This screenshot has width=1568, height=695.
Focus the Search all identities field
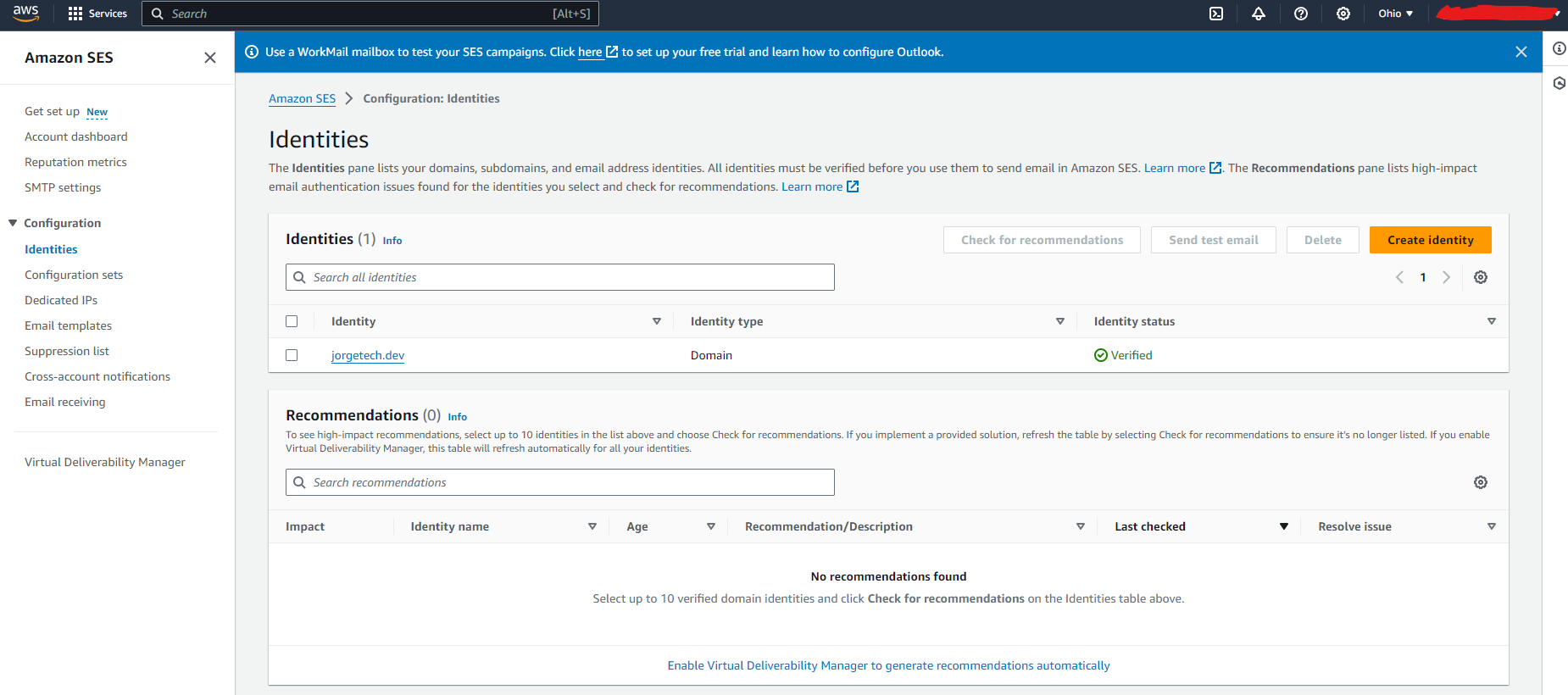pos(560,277)
